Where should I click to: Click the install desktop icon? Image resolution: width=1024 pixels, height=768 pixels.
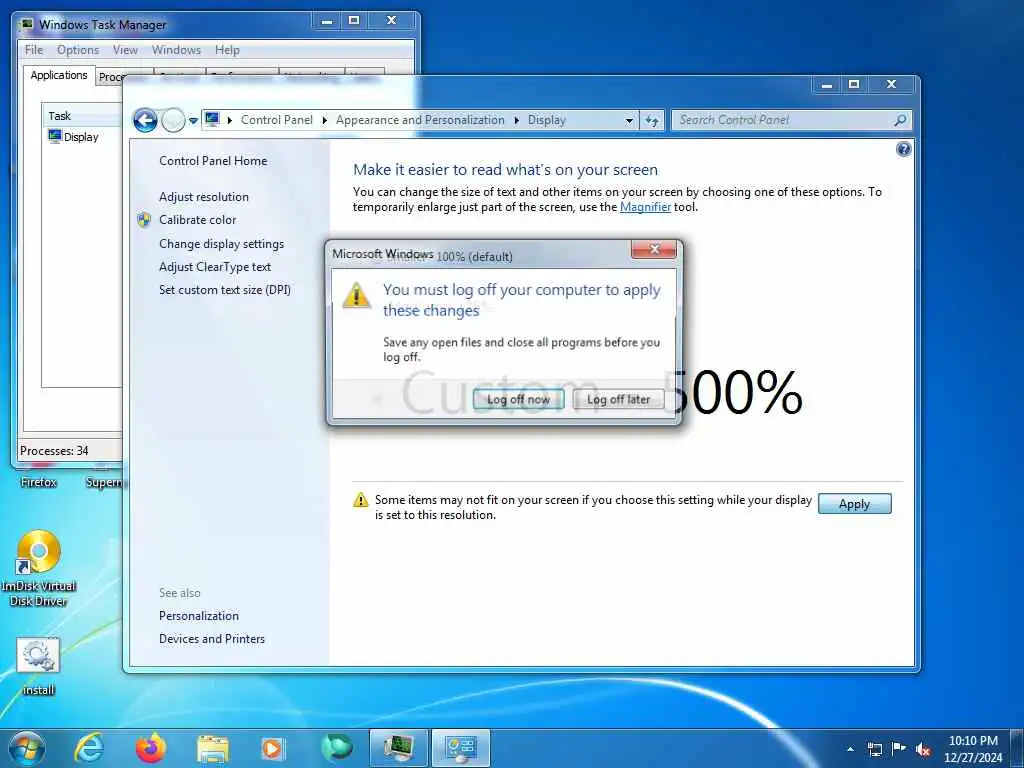point(38,666)
